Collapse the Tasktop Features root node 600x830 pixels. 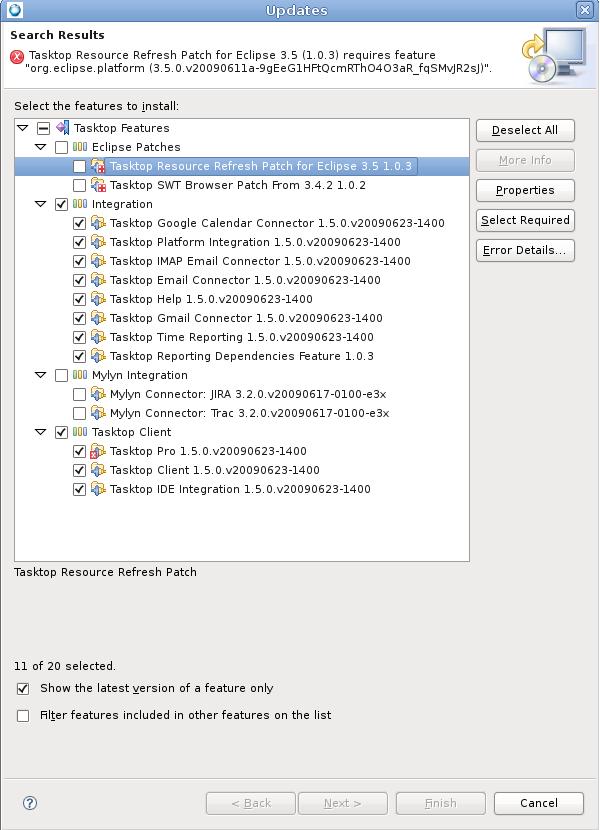[23, 128]
